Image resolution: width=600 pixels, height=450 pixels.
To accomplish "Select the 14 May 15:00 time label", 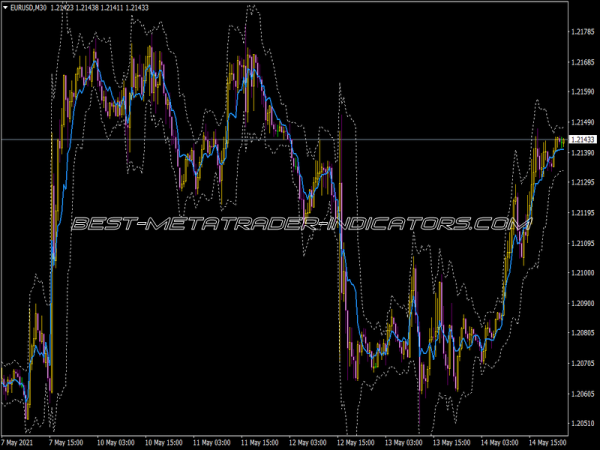I will pos(548,443).
